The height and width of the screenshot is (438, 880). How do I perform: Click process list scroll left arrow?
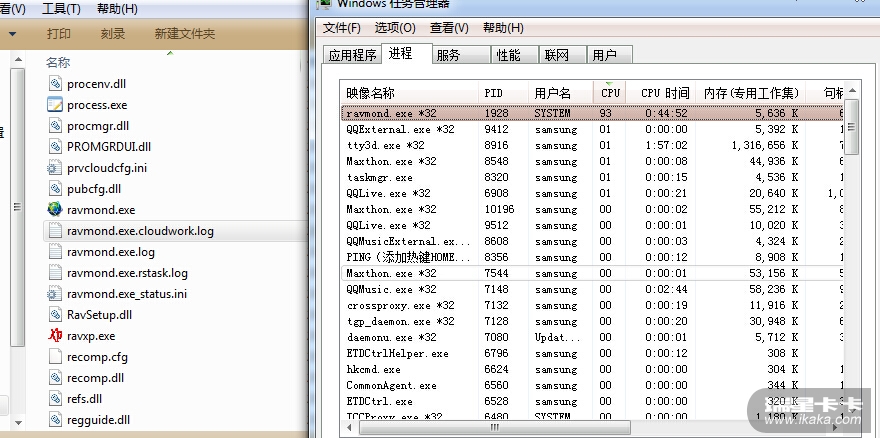click(x=348, y=428)
